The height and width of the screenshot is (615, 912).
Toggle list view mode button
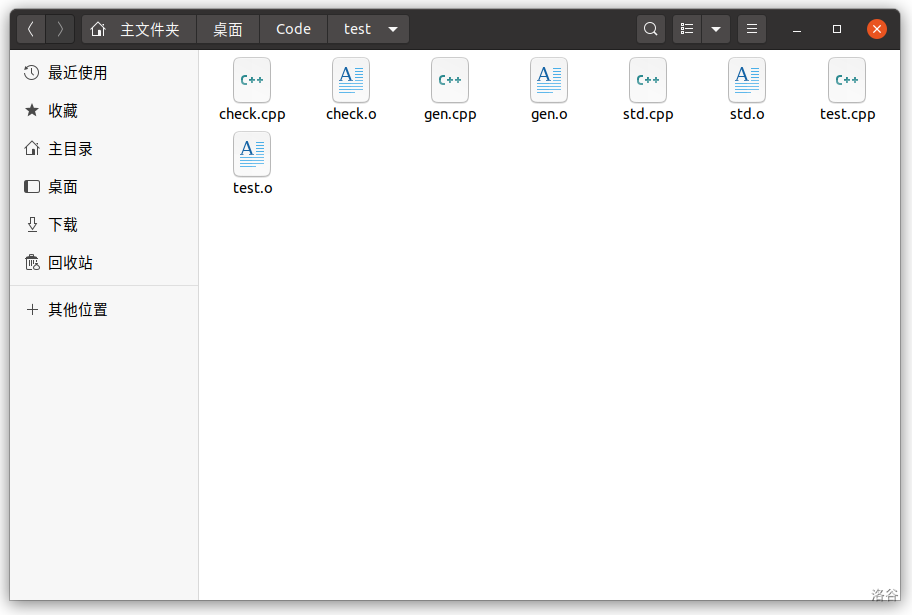click(687, 29)
